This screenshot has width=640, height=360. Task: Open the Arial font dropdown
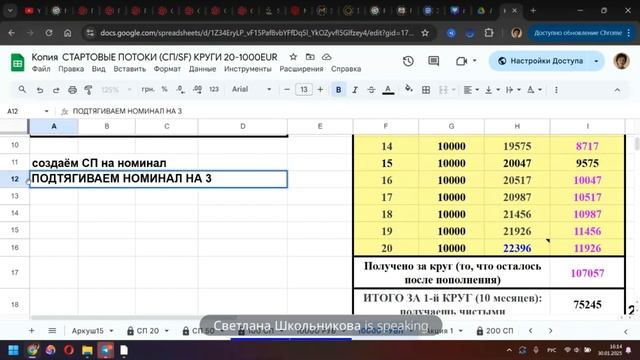(x=251, y=89)
